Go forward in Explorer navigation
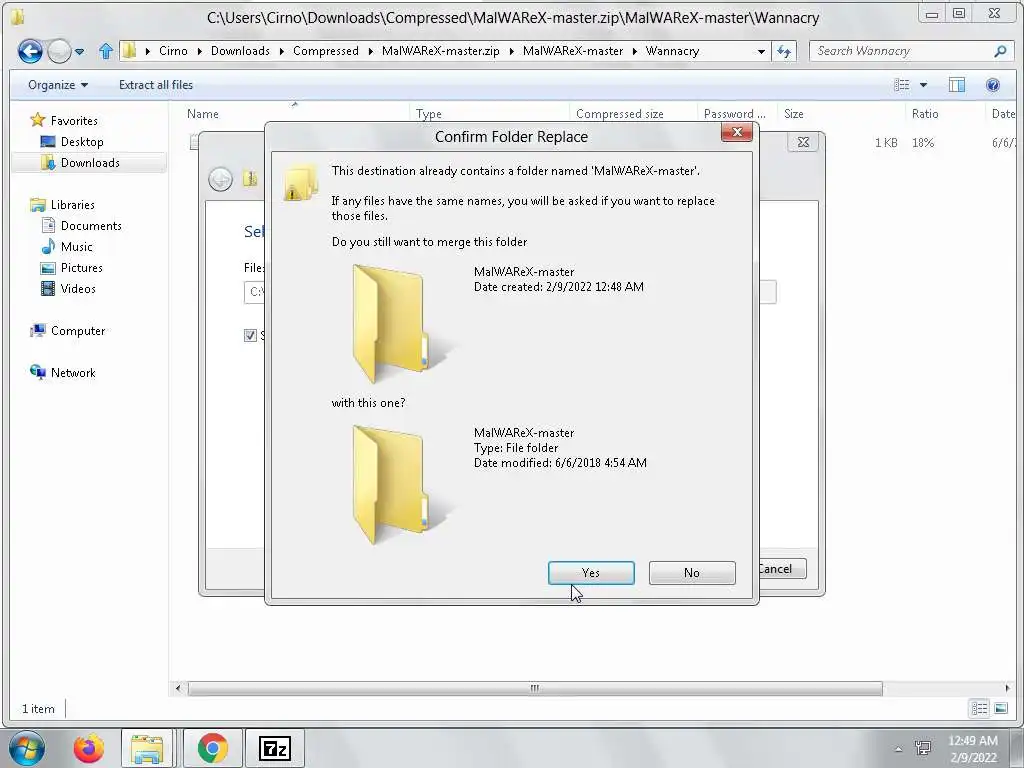Image resolution: width=1024 pixels, height=768 pixels. (x=59, y=51)
